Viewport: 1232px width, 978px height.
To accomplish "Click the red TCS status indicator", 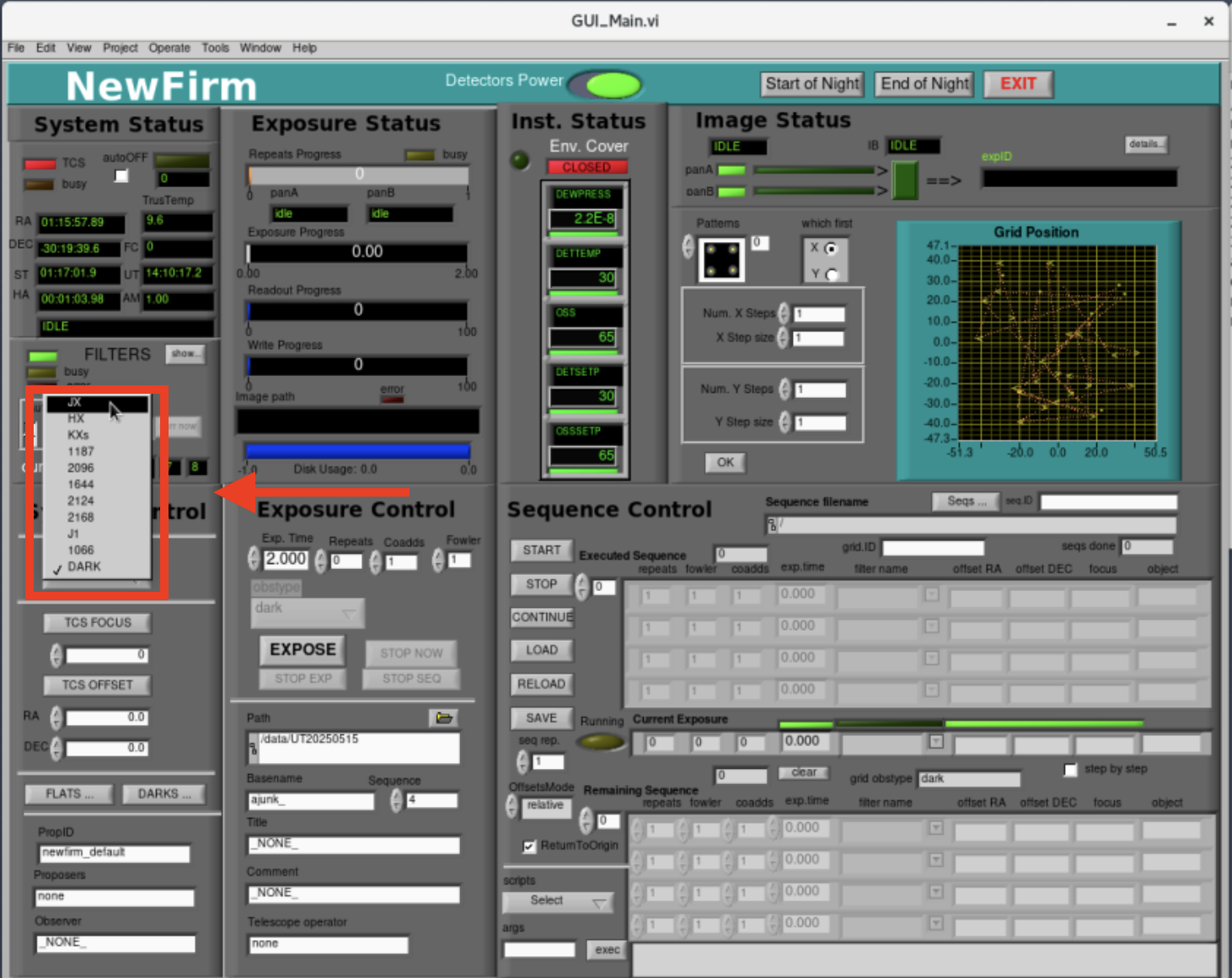I will [x=40, y=164].
